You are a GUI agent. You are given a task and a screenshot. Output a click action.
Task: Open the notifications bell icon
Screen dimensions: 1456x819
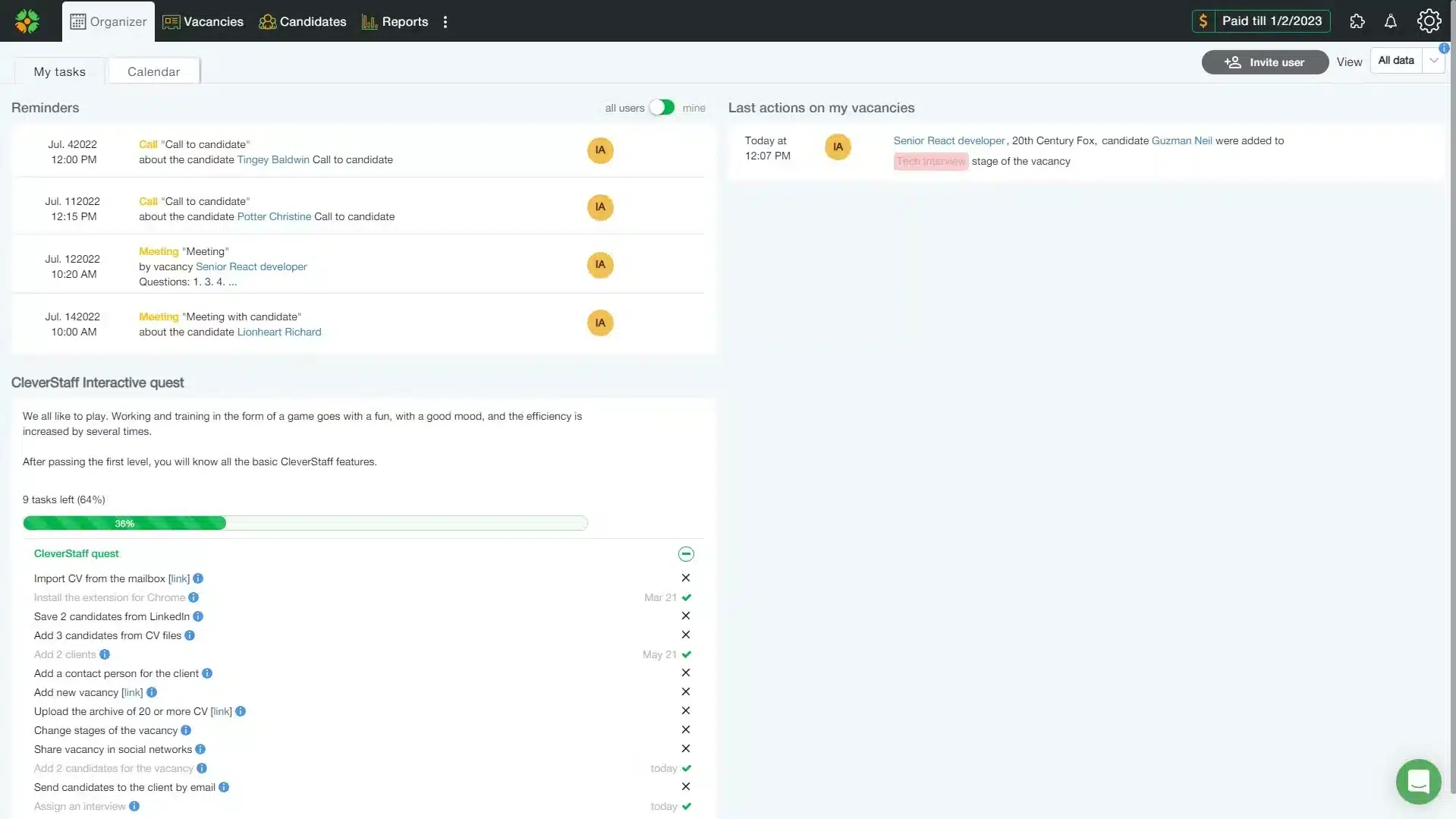coord(1390,21)
